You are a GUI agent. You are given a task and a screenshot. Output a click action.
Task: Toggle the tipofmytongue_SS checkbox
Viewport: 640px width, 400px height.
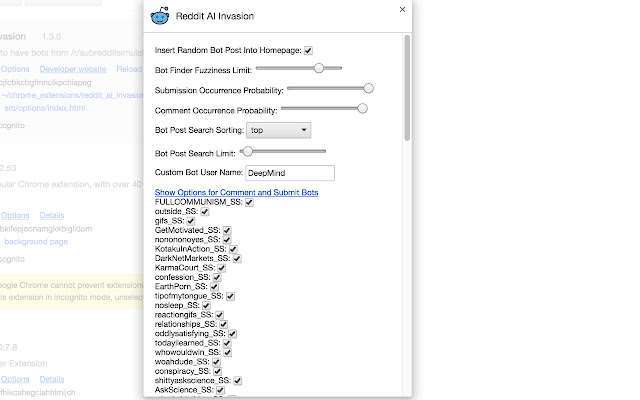230,296
